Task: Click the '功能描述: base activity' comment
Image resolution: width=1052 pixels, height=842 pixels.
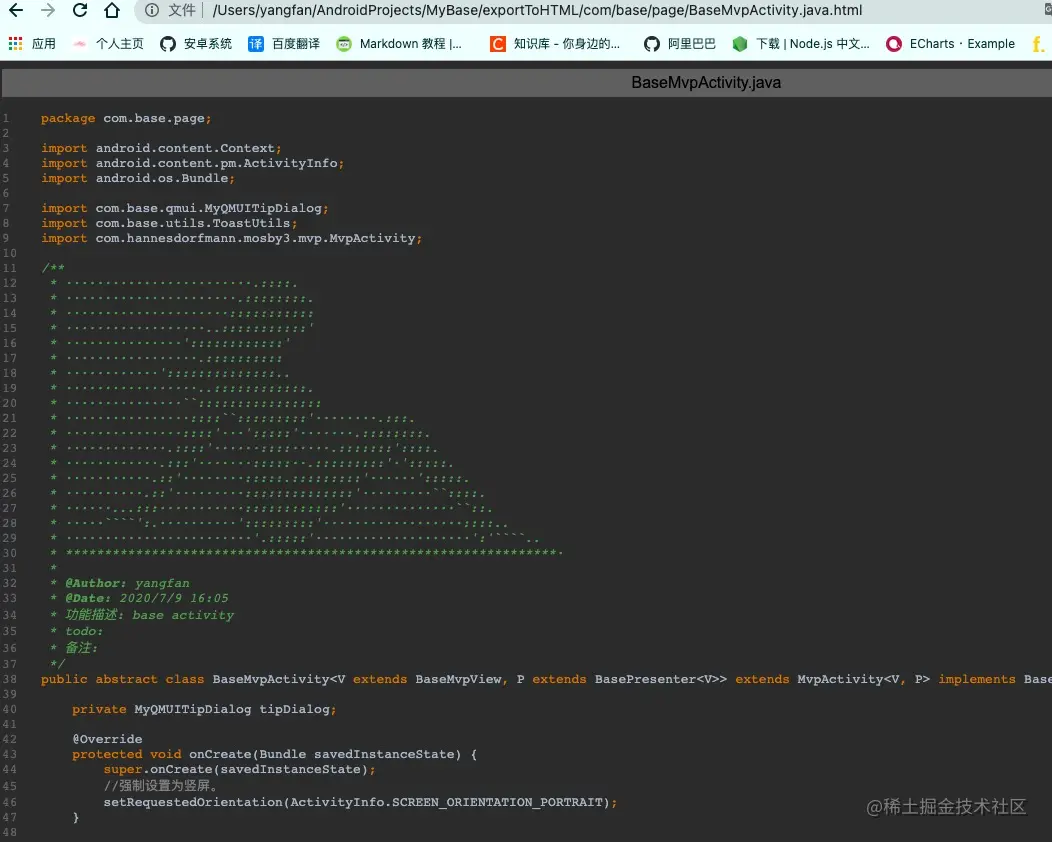Action: pos(149,615)
